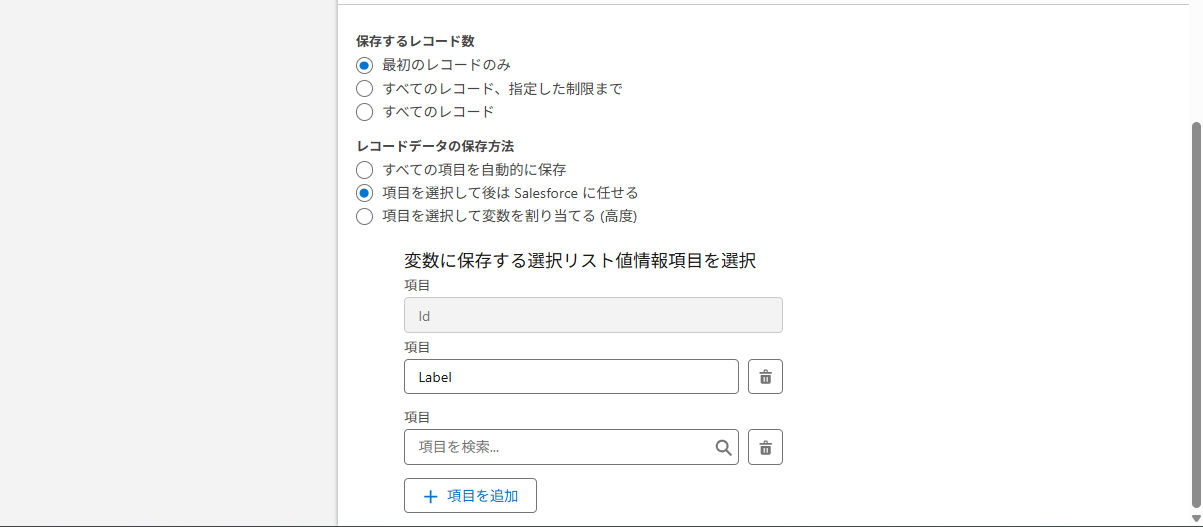Click the disabled Id field
1203x527 pixels.
pyautogui.click(x=592, y=315)
